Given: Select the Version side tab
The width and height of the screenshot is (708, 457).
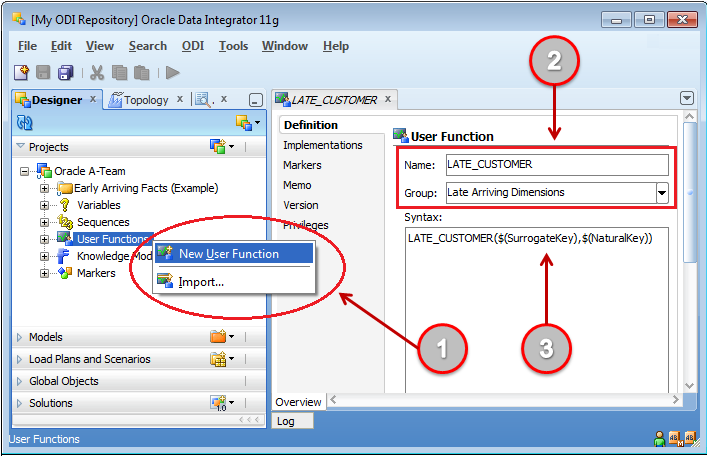Looking at the screenshot, I should pos(301,205).
